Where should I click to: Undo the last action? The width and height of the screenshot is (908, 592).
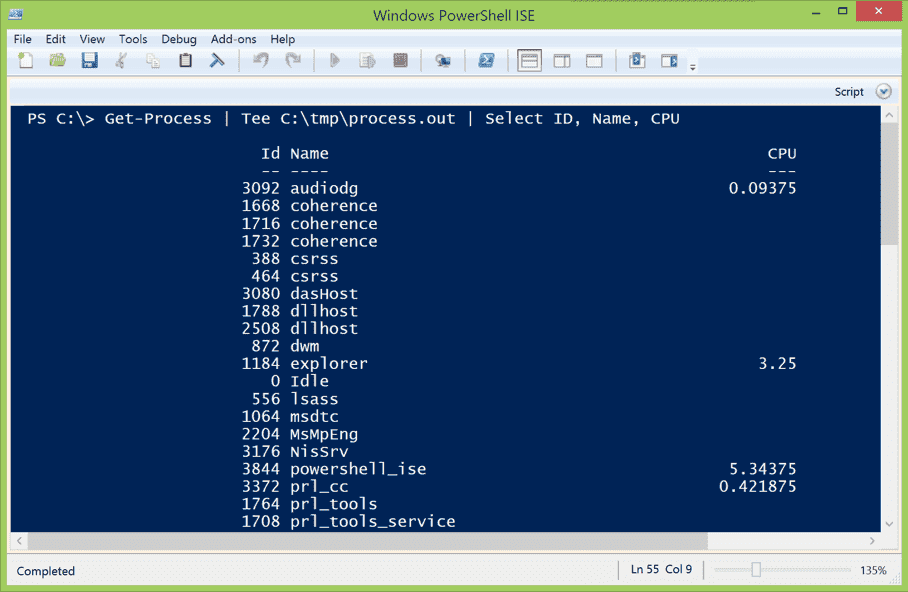point(260,60)
